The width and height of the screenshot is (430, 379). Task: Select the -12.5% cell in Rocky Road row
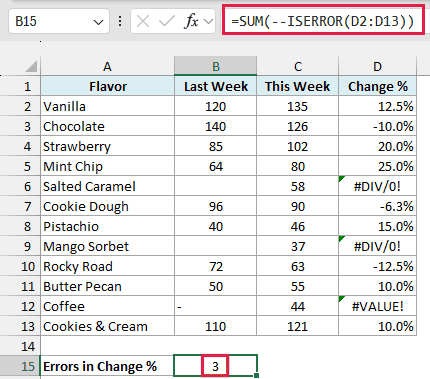377,266
